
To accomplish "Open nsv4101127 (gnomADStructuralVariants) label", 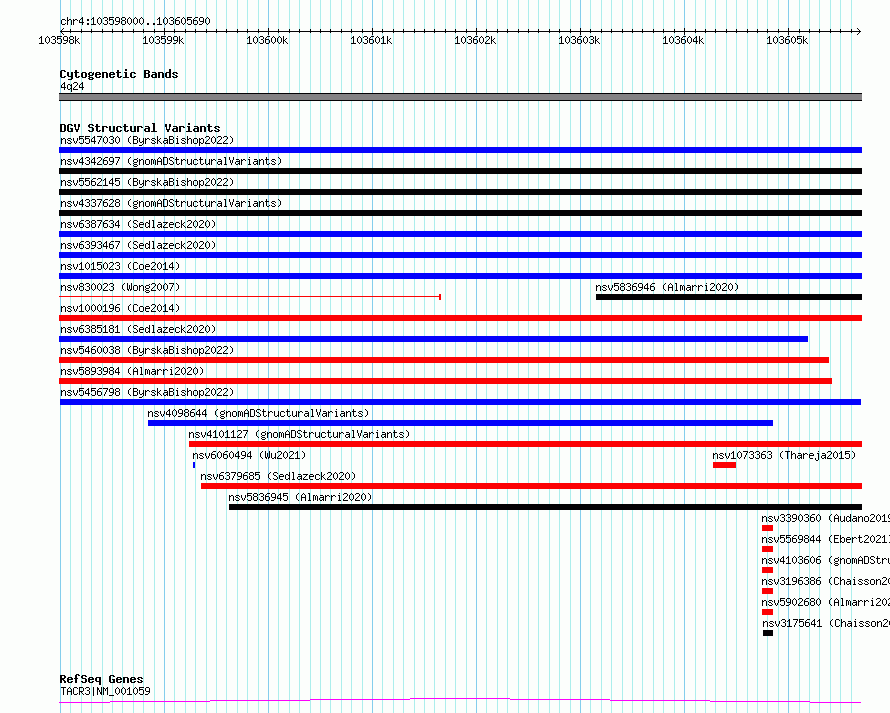I will [x=299, y=434].
